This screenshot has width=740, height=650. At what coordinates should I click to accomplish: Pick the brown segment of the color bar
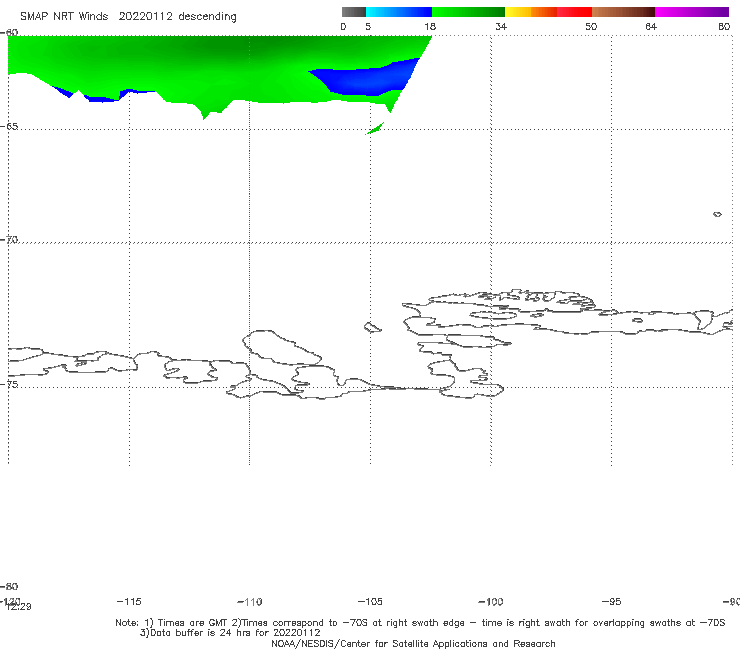tap(623, 12)
